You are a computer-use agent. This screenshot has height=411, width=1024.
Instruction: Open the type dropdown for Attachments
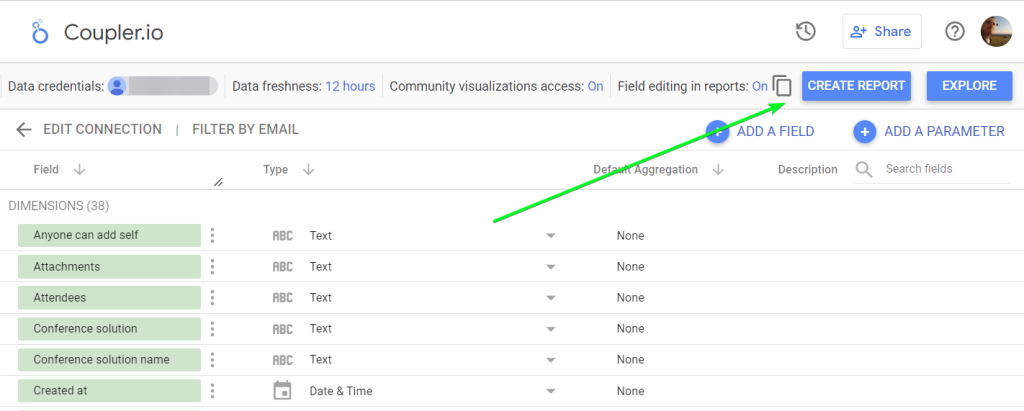pyautogui.click(x=551, y=267)
